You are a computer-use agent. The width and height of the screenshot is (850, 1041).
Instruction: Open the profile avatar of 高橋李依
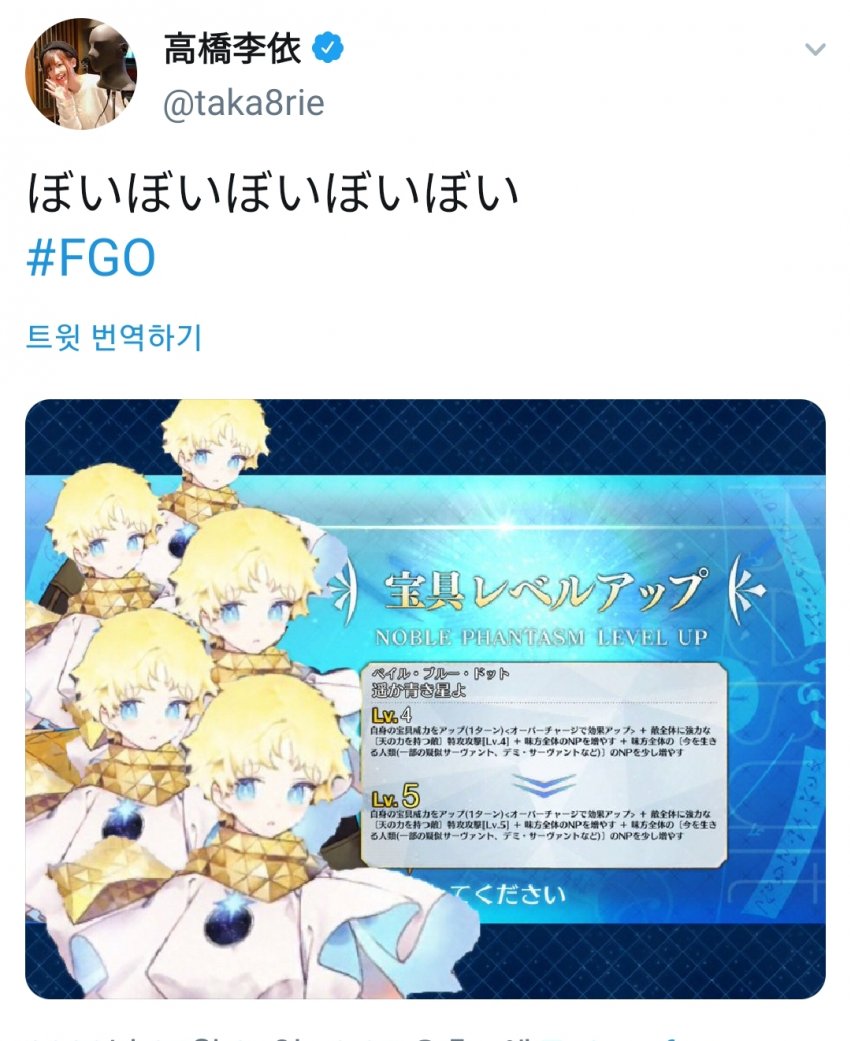tap(81, 74)
